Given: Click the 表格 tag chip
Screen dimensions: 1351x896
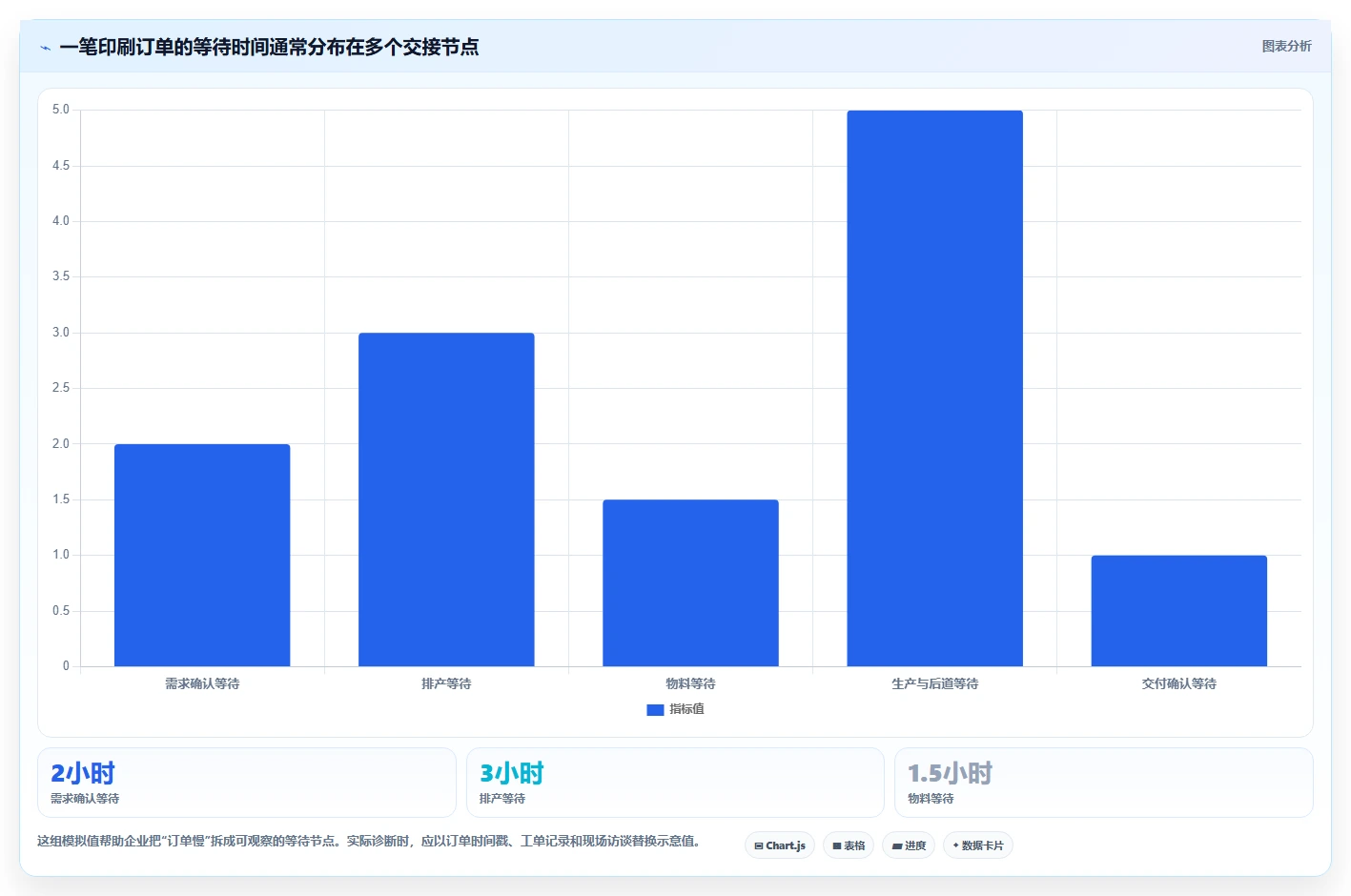Looking at the screenshot, I should point(849,845).
